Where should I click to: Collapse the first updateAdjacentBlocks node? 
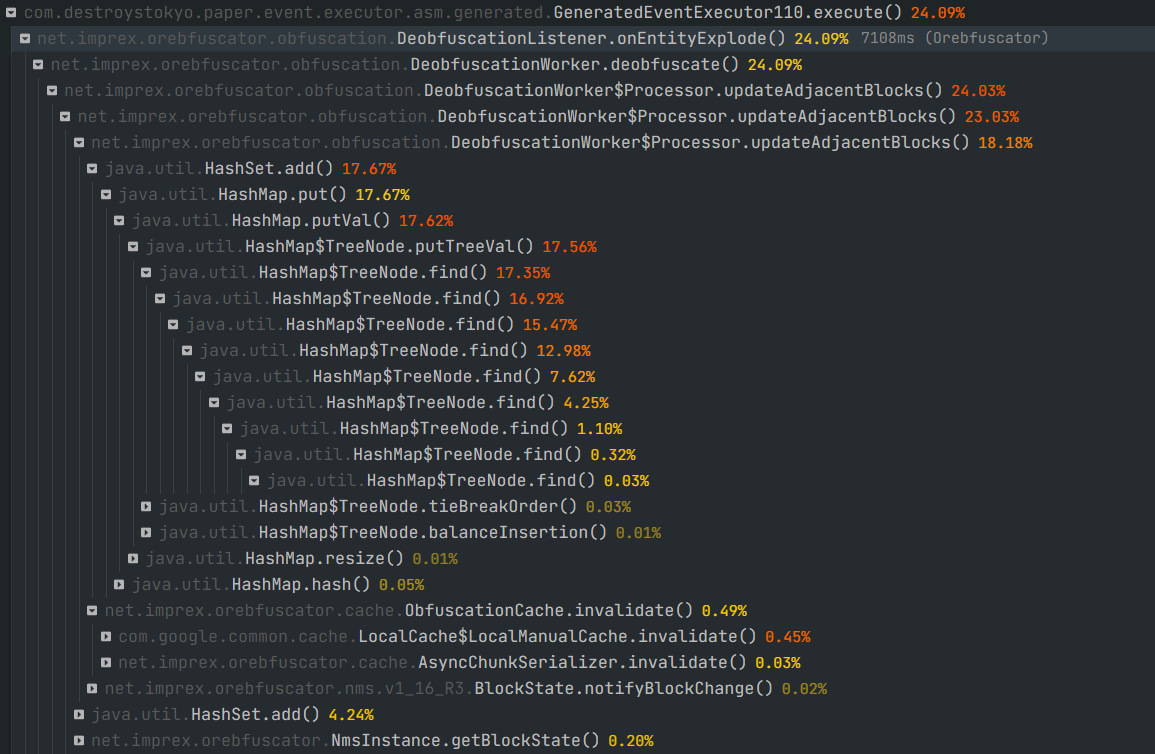point(51,90)
